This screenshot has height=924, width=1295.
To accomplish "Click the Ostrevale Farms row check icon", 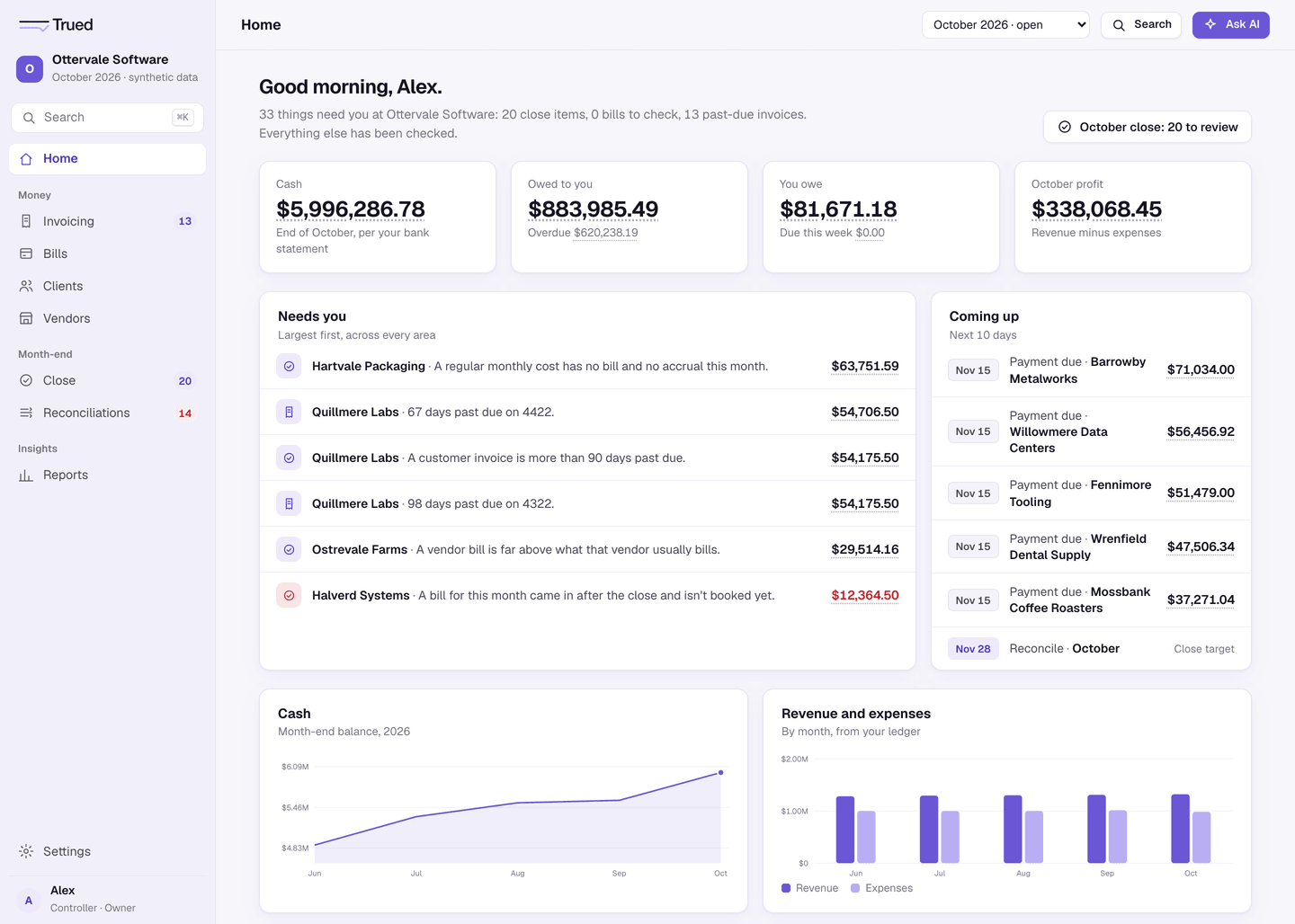I will pos(289,549).
